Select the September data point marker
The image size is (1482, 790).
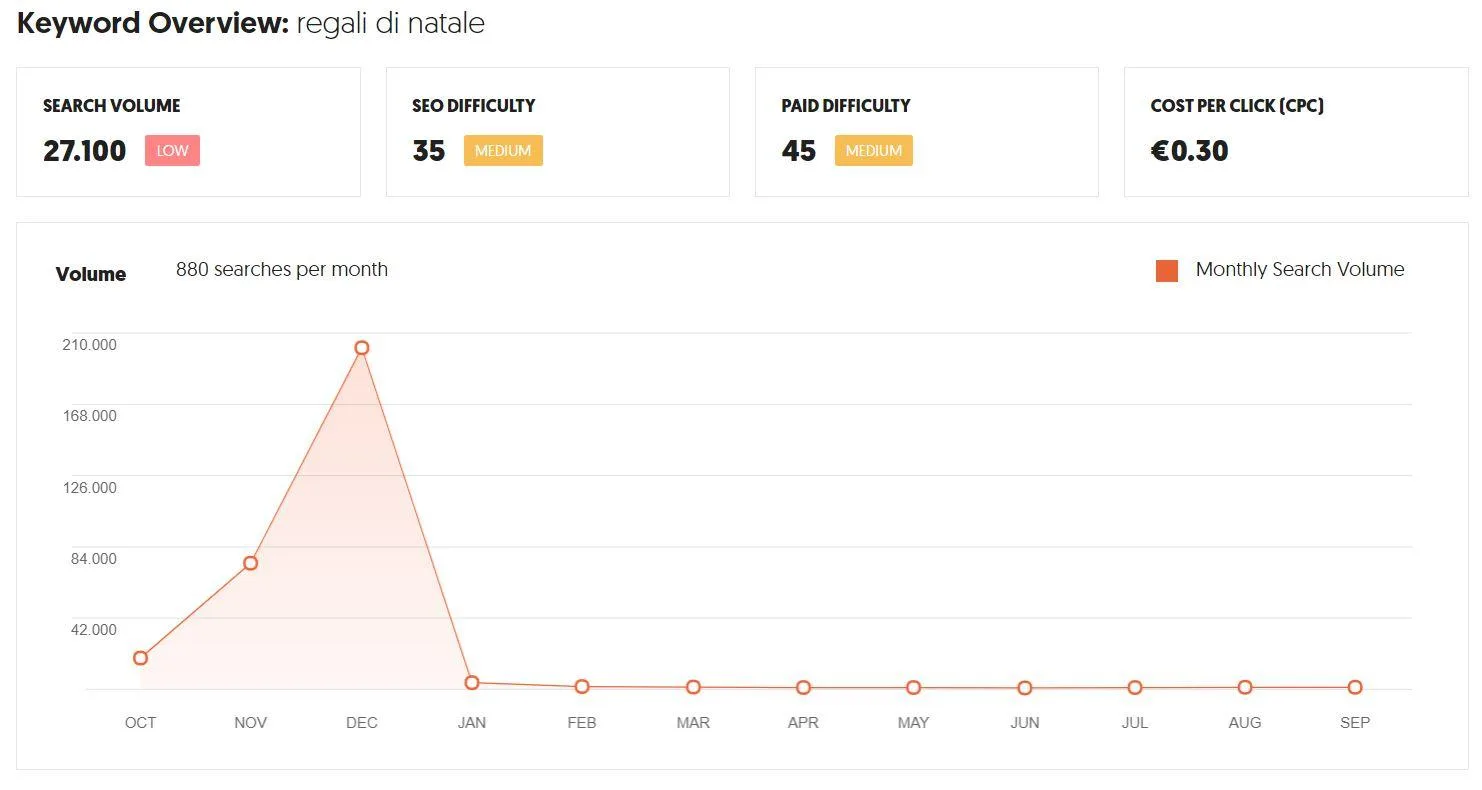click(x=1355, y=687)
